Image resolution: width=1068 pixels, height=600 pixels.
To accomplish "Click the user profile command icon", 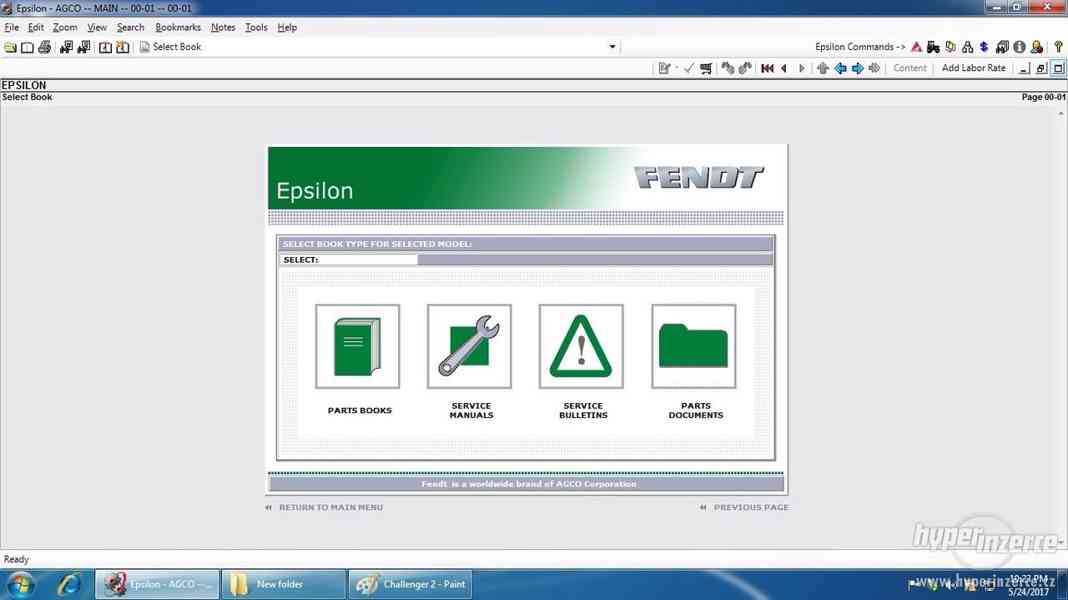I will coord(1037,47).
